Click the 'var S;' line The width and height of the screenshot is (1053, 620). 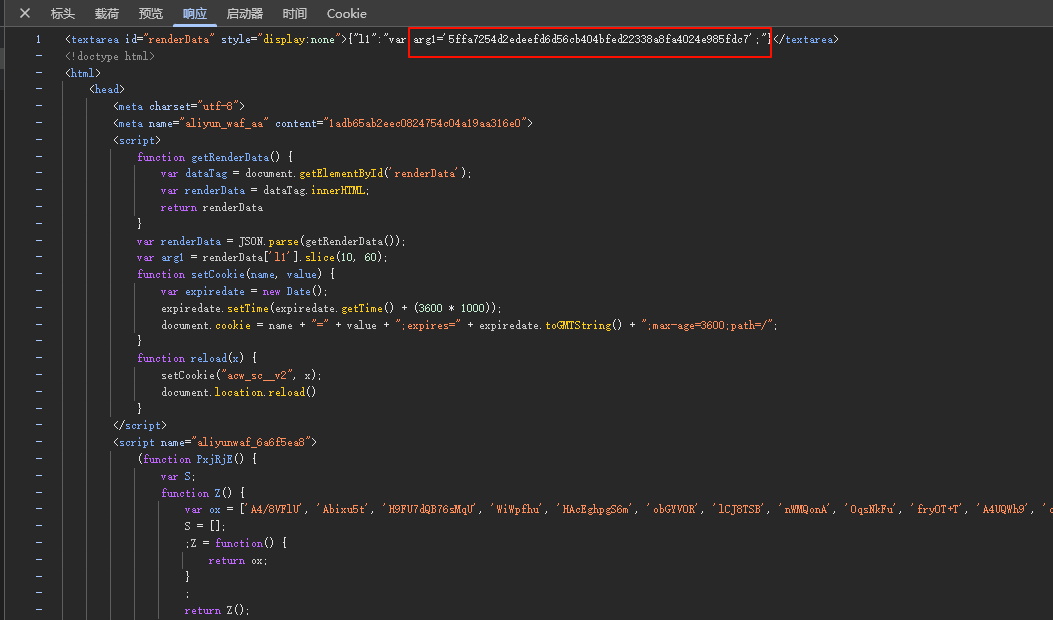point(178,476)
